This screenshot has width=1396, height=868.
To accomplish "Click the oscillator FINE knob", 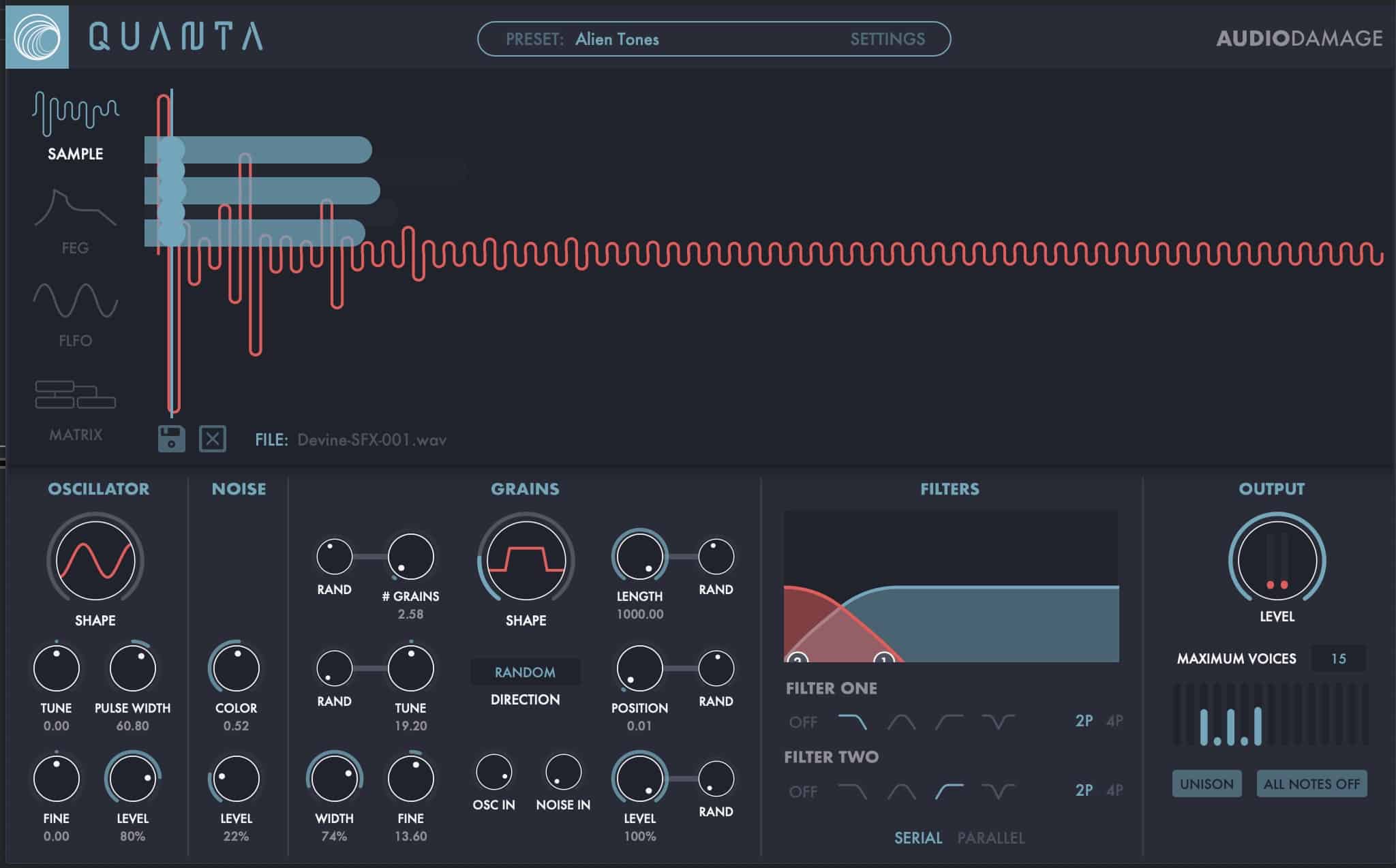I will (56, 779).
